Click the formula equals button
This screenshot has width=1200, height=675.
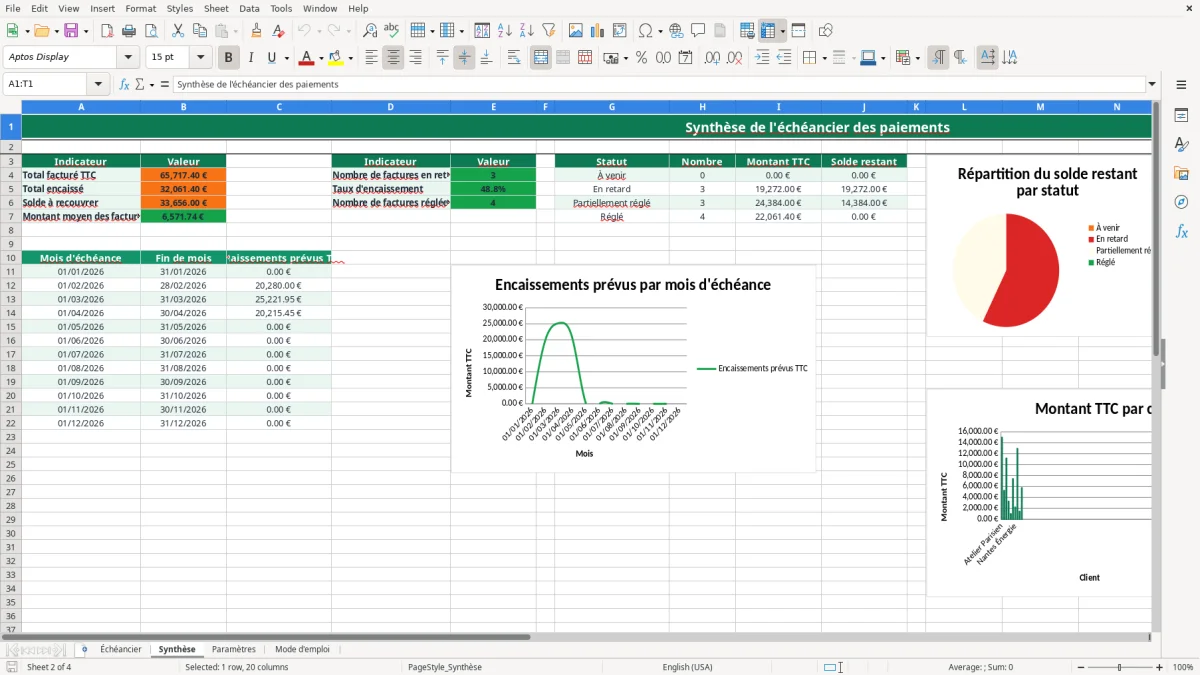(x=165, y=84)
